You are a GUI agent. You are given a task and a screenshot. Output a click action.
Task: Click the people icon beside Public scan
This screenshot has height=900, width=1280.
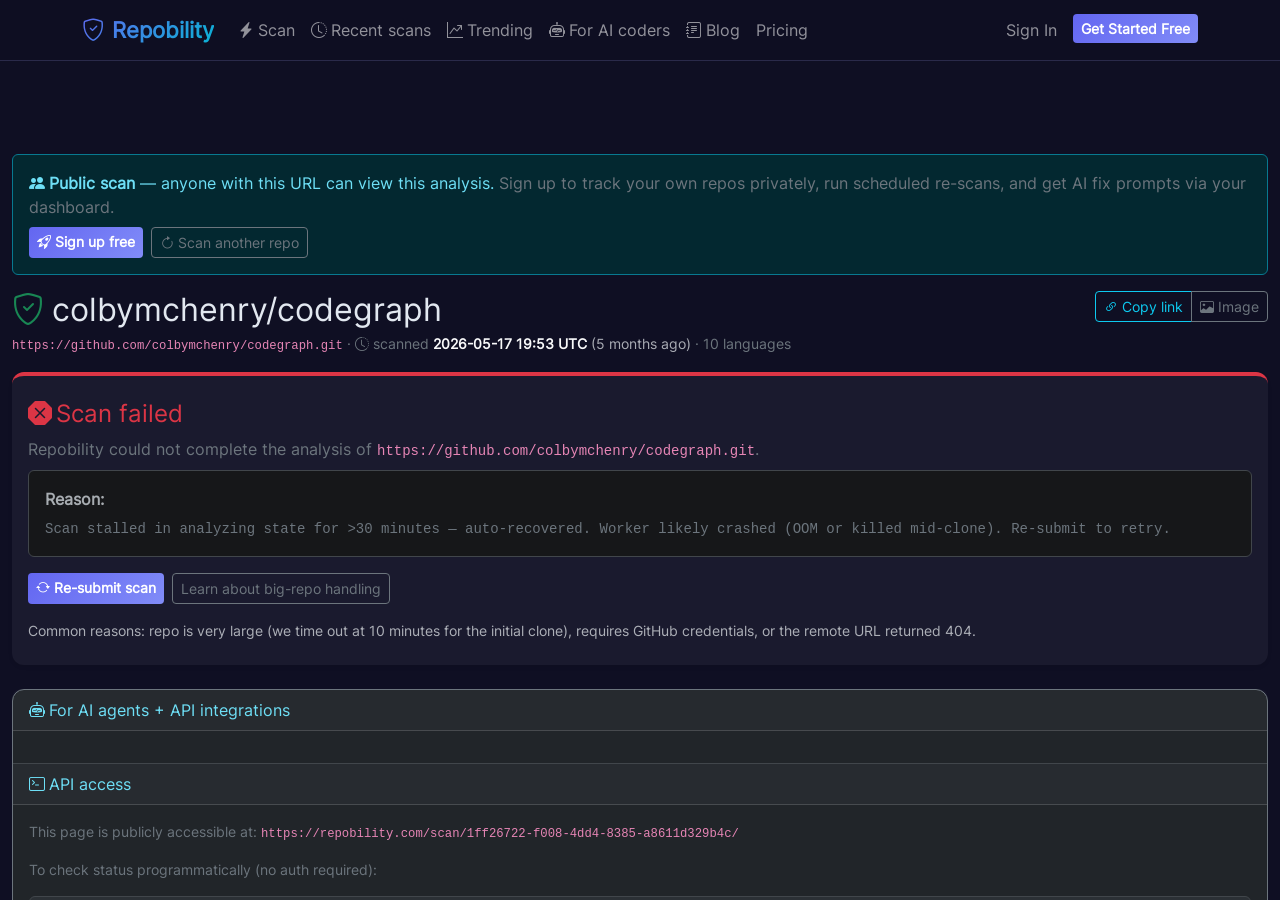pyautogui.click(x=37, y=183)
